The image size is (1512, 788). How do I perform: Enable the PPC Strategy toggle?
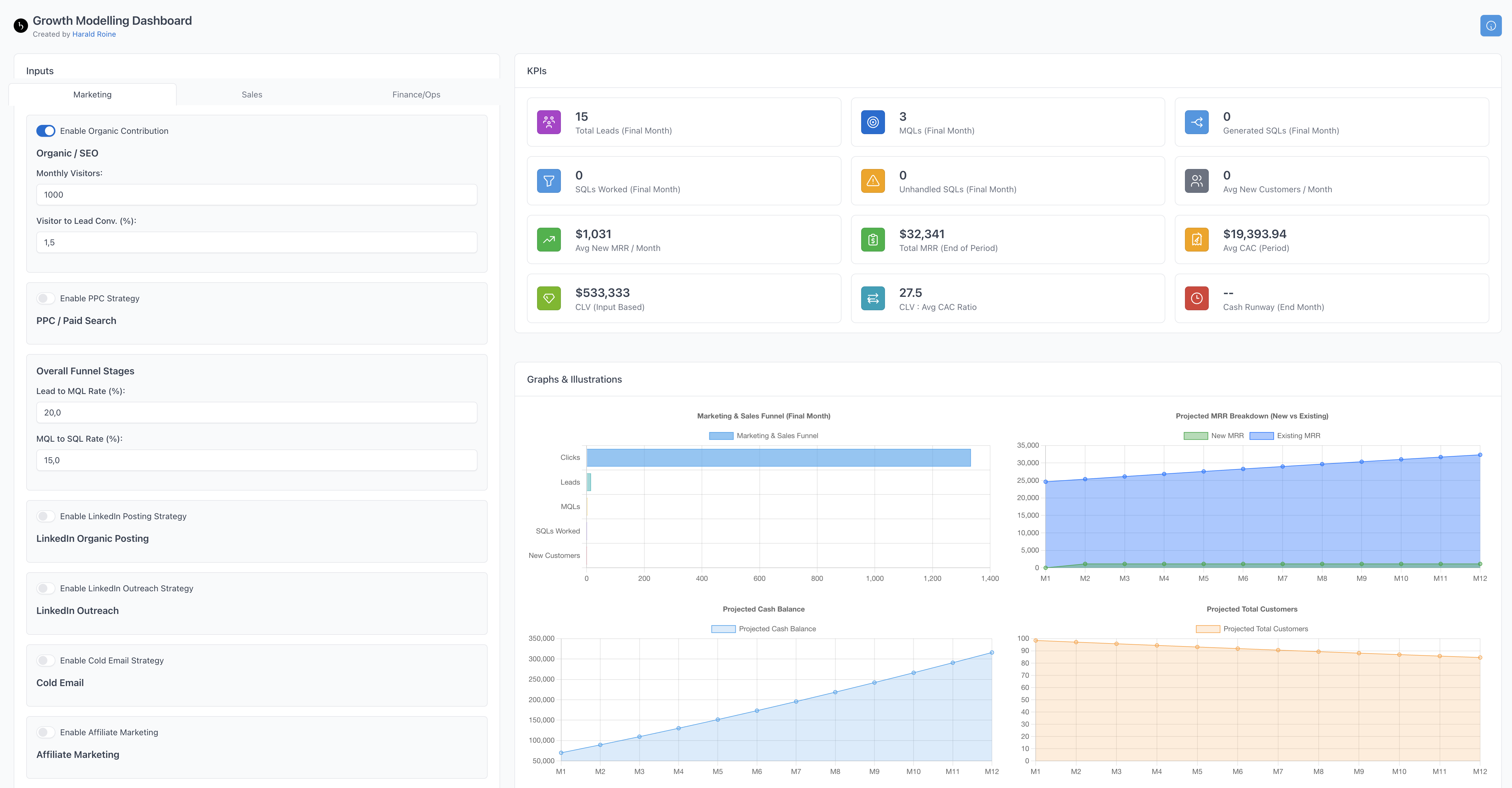(x=46, y=298)
